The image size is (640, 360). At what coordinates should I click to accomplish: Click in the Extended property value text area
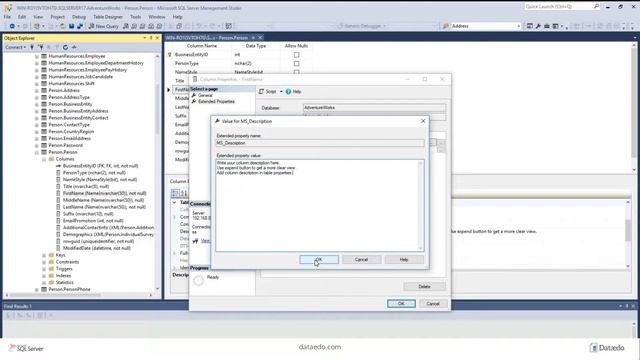320,205
